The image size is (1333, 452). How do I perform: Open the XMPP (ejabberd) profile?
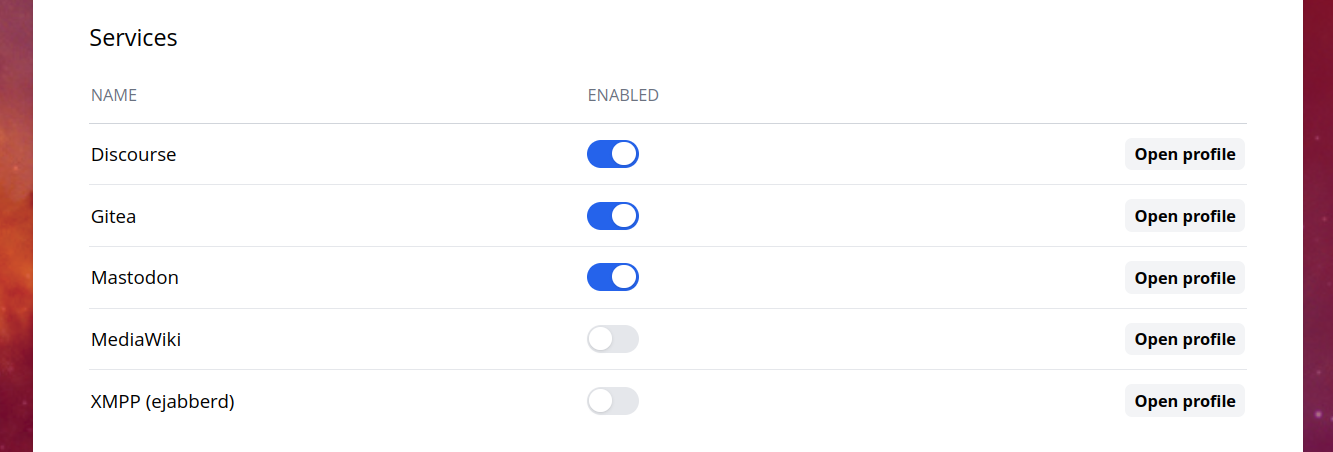pos(1184,401)
